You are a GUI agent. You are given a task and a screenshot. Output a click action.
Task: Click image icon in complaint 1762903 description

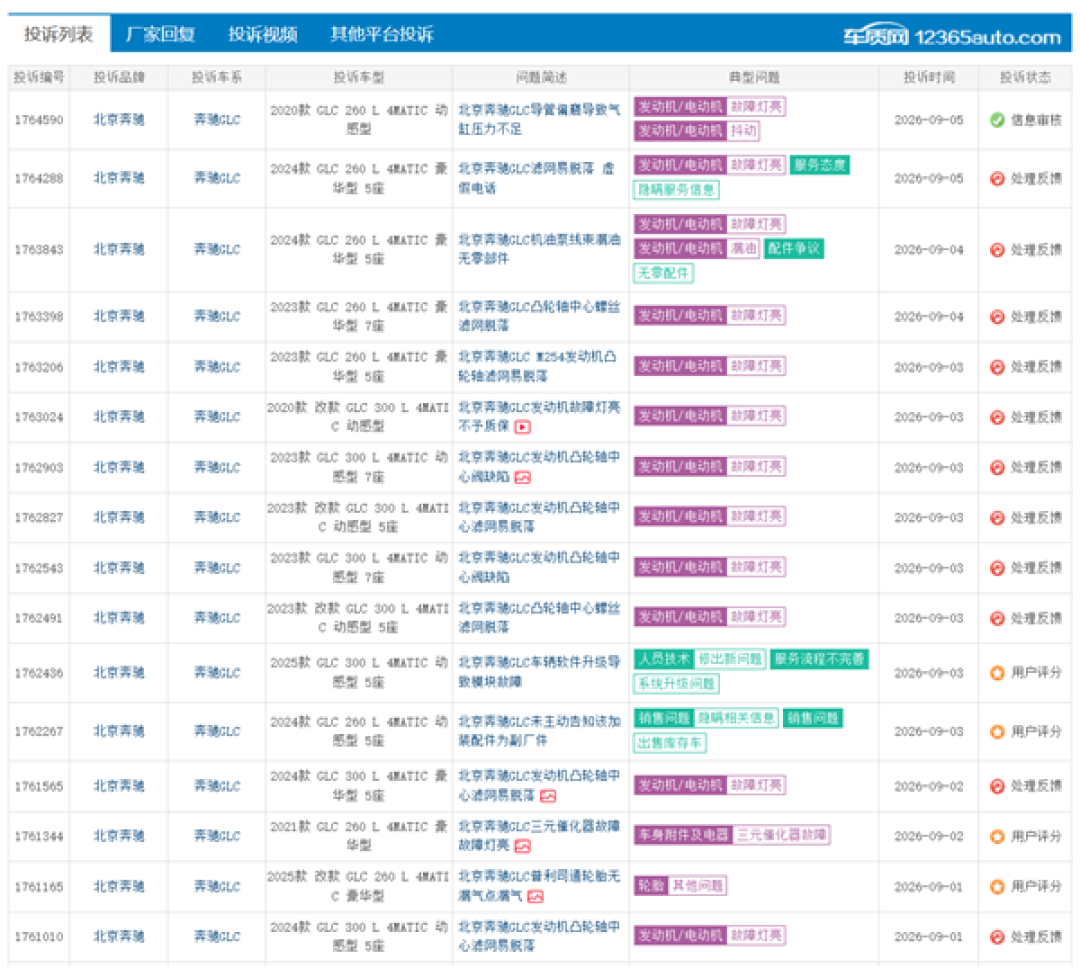pos(523,477)
